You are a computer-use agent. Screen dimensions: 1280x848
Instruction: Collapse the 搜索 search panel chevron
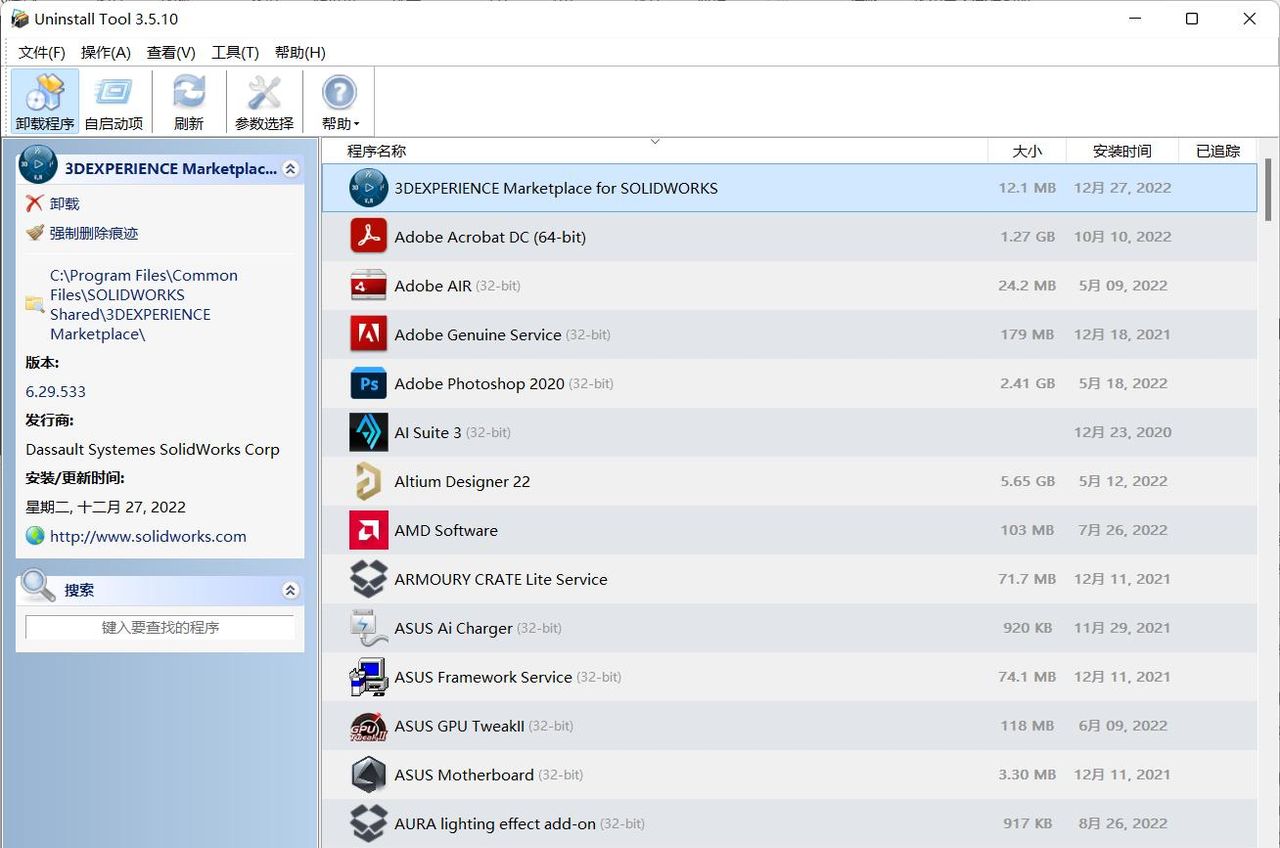[290, 590]
